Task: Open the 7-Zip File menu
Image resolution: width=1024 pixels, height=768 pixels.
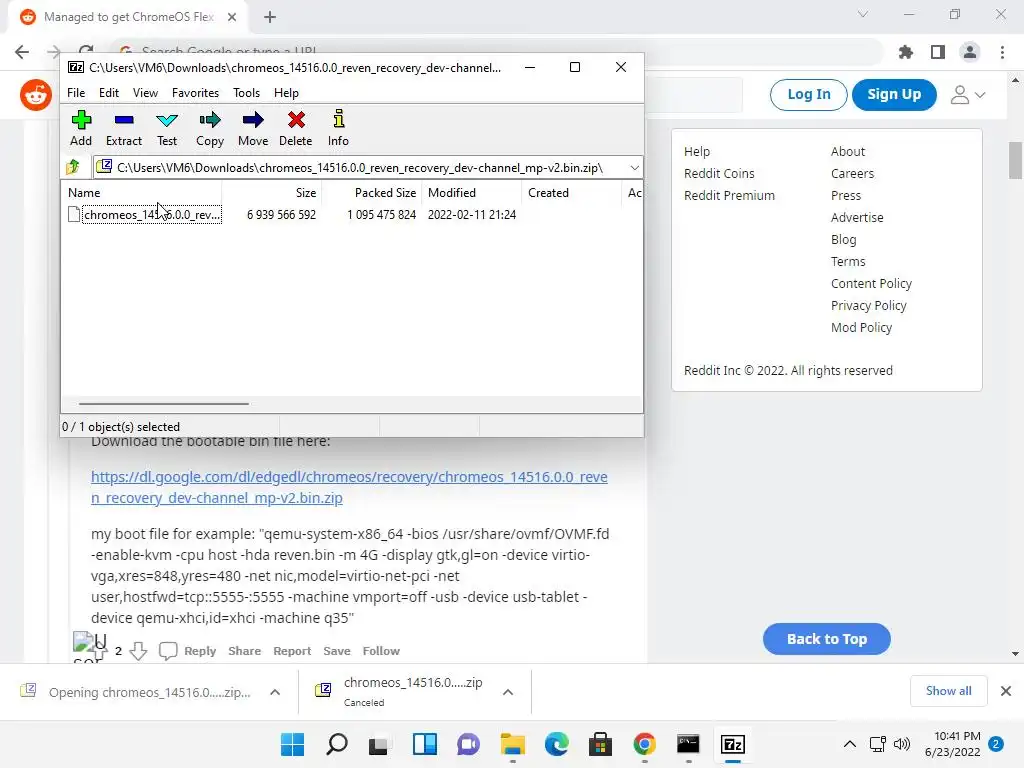Action: click(x=76, y=93)
